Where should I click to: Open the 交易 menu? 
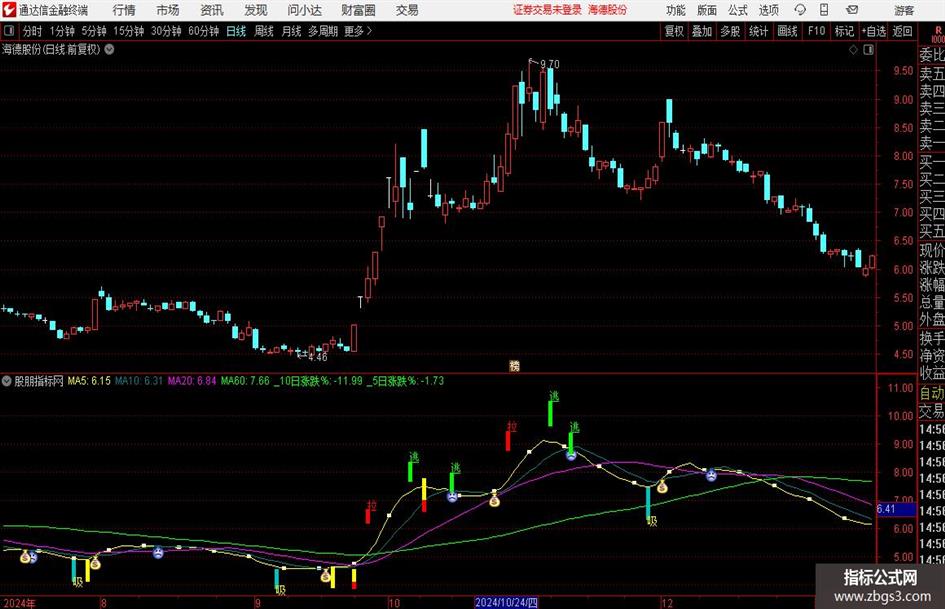407,10
